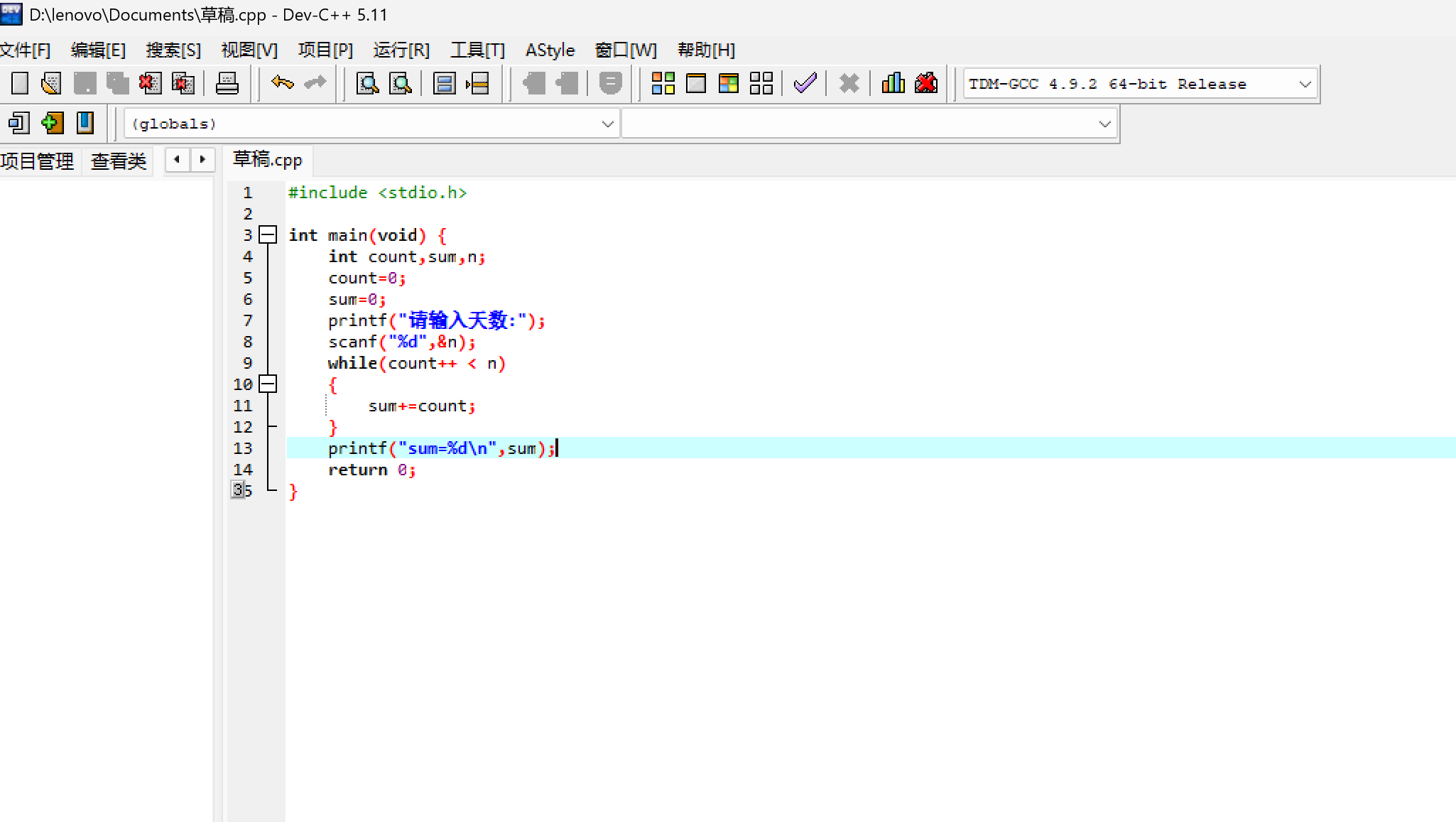
Task: Start debugging with the checkmark icon
Action: (805, 84)
